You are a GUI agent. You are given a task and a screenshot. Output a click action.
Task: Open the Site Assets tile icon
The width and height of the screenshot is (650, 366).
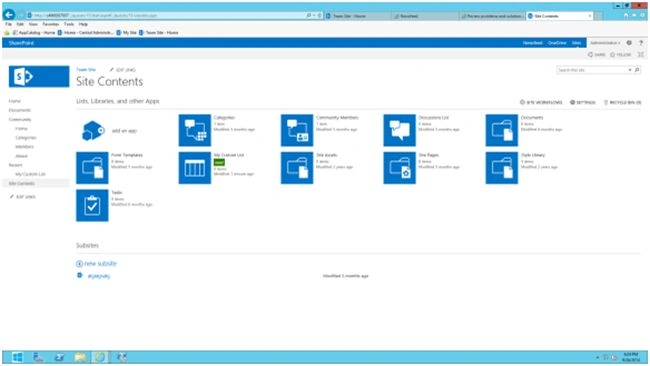pyautogui.click(x=297, y=167)
